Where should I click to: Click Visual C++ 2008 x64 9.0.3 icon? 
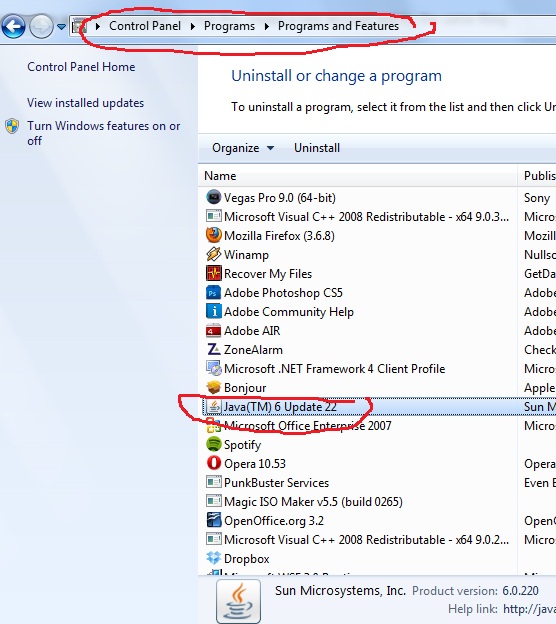click(214, 216)
